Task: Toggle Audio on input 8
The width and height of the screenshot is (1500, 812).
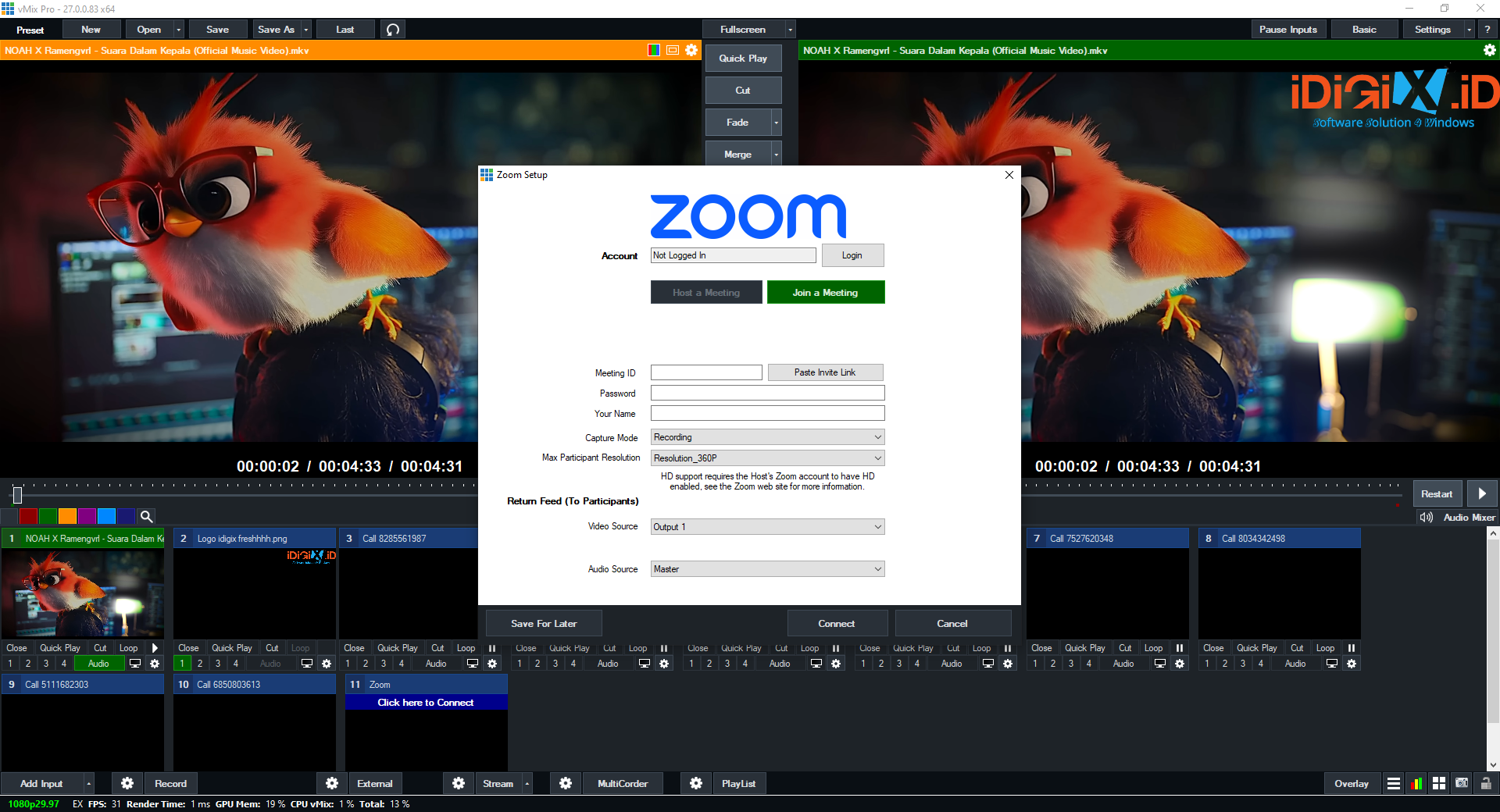Action: (1295, 664)
